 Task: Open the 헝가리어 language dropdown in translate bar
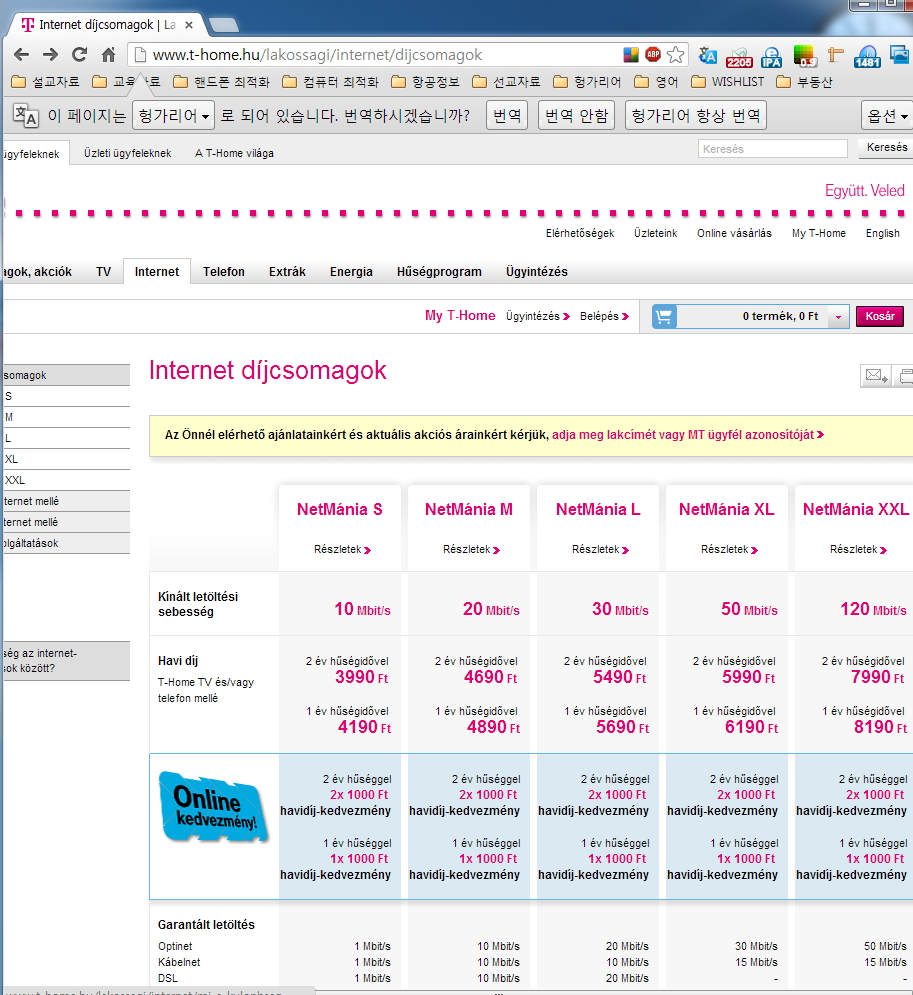173,115
